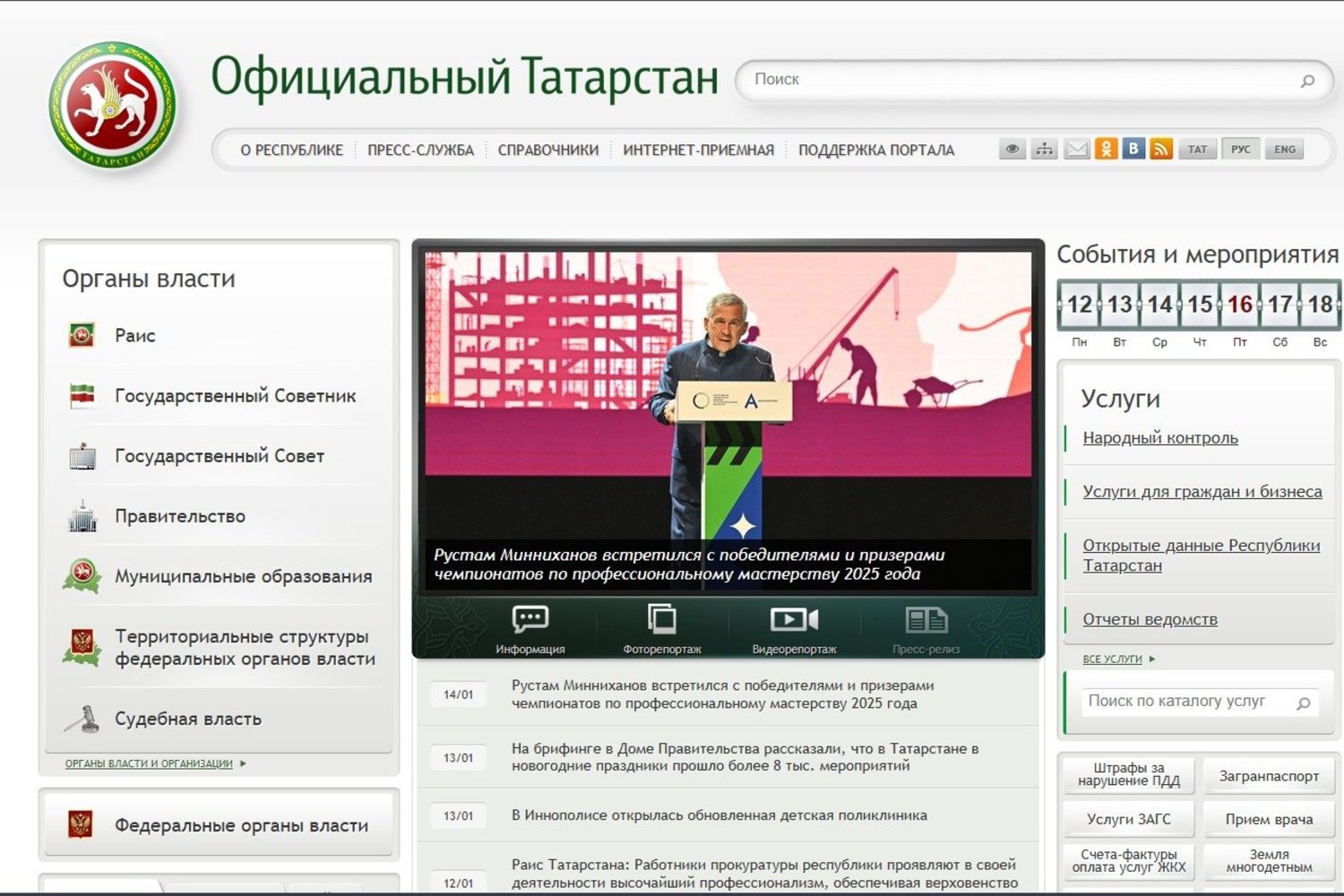Image resolution: width=1344 pixels, height=896 pixels.
Task: Open the Справочники menu item
Action: tap(547, 150)
